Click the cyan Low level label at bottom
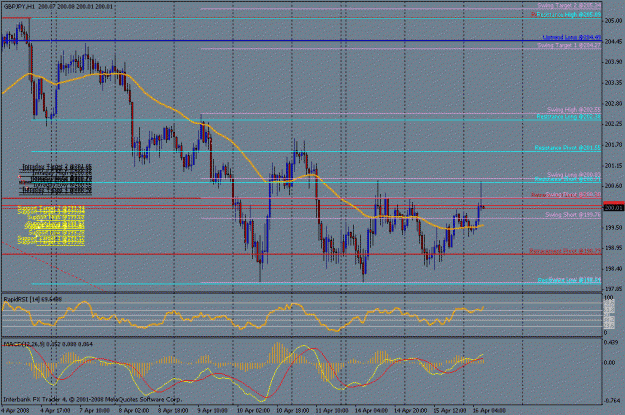The width and height of the screenshot is (625, 415). 569,281
